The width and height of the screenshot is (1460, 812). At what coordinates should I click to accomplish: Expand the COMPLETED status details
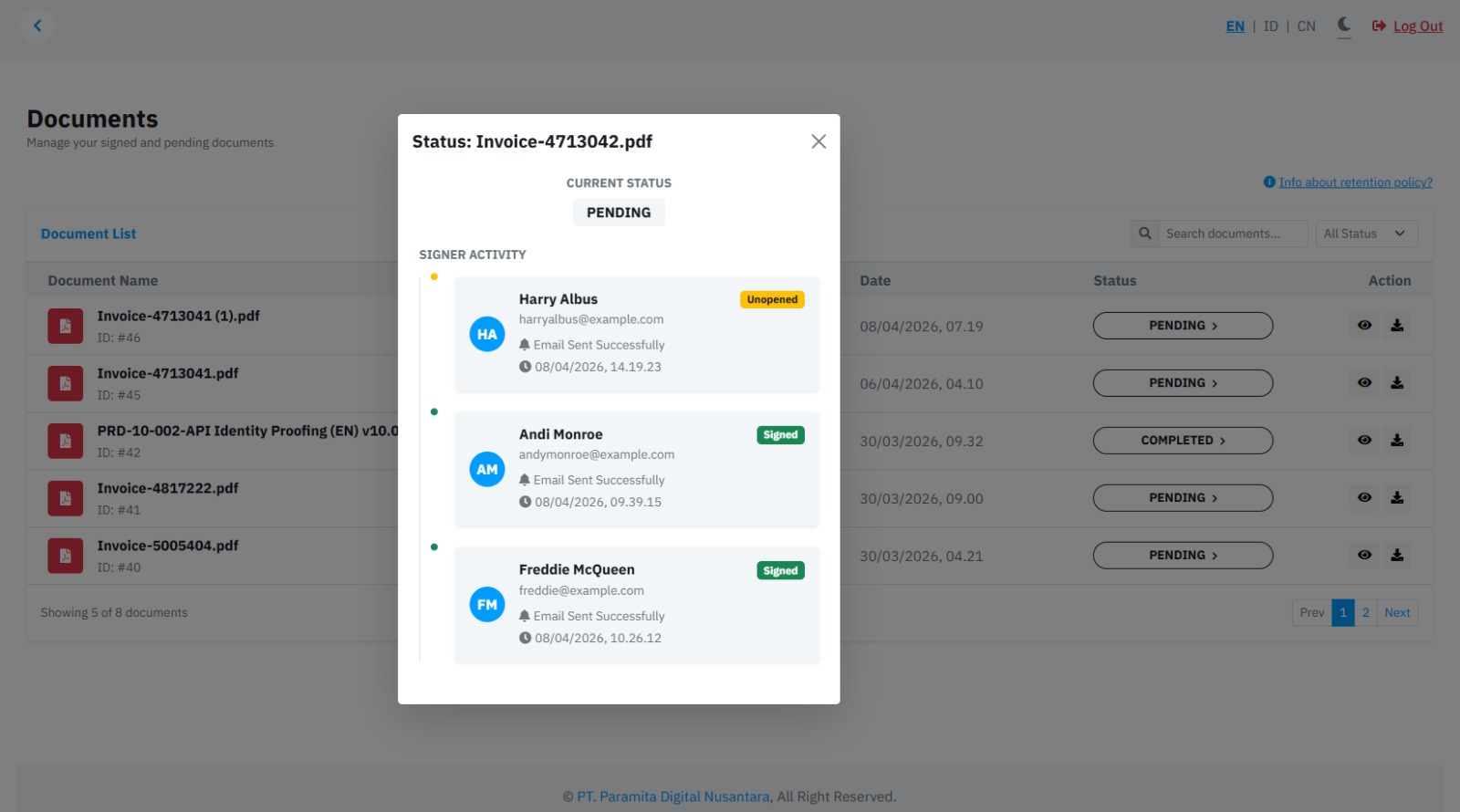click(x=1183, y=441)
